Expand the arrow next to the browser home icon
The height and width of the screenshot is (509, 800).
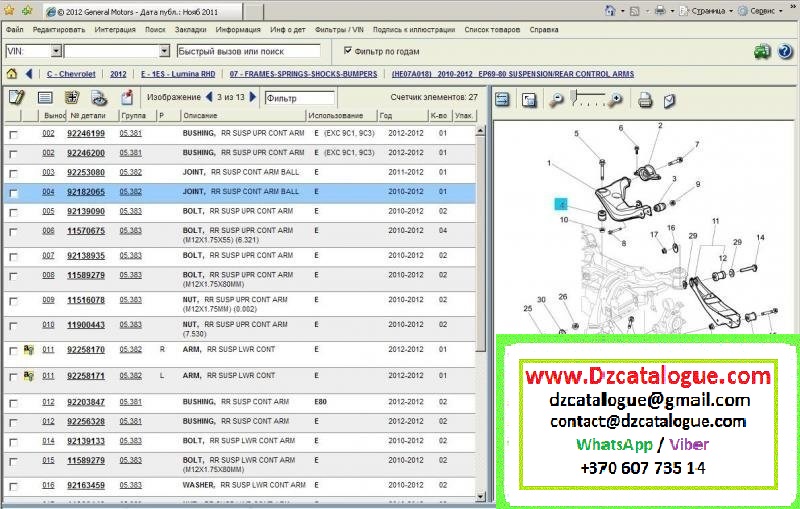pos(622,11)
